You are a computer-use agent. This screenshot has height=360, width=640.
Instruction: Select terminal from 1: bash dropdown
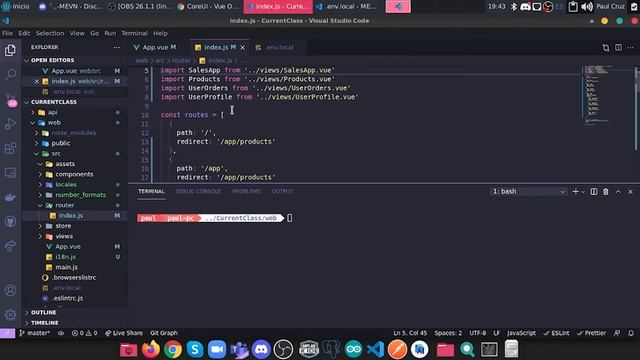tap(529, 191)
